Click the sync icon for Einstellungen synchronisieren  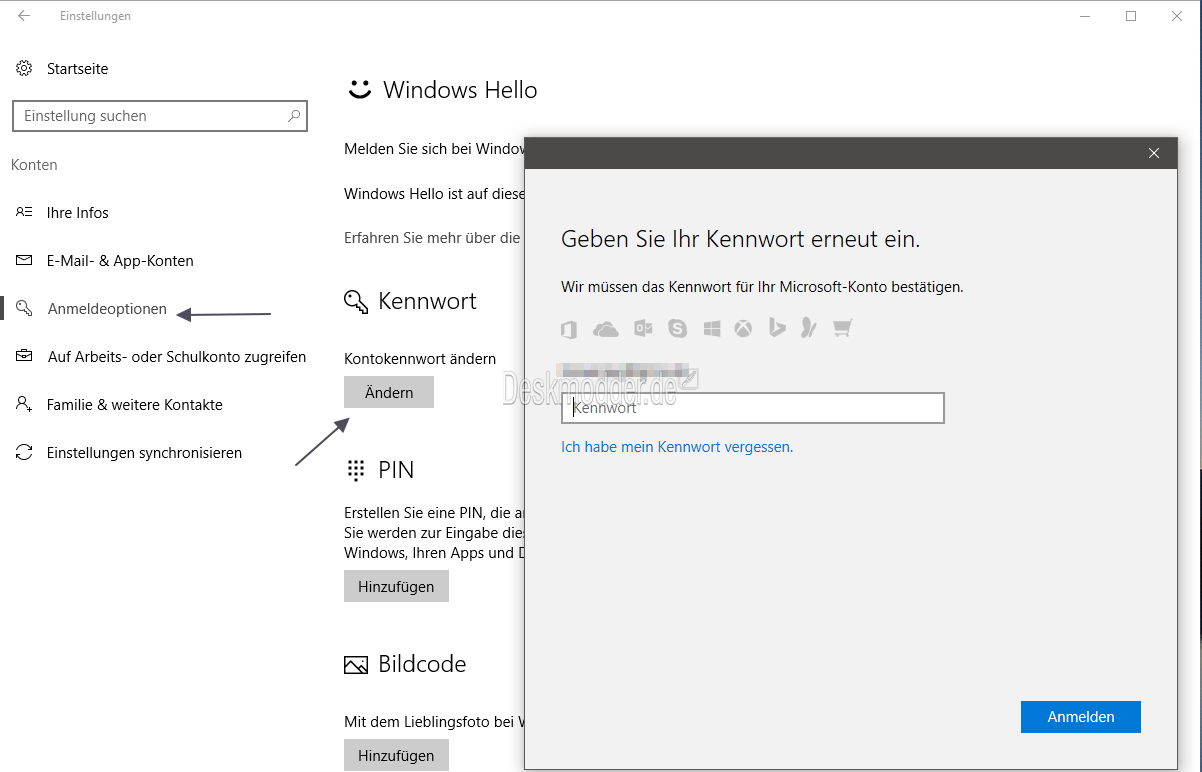coord(24,453)
